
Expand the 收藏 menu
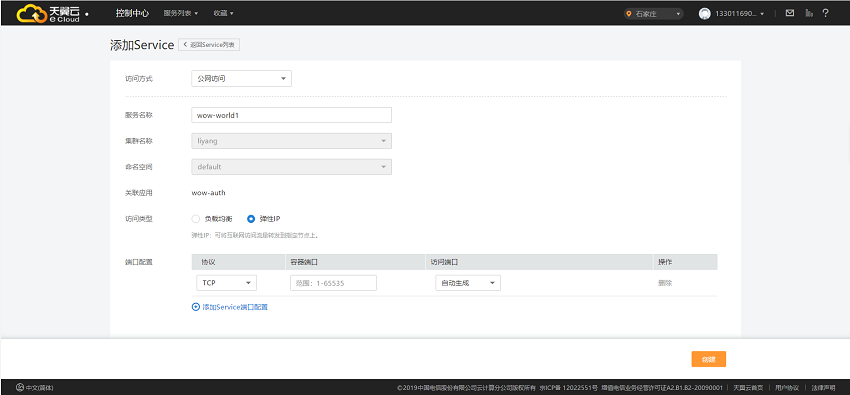223,13
